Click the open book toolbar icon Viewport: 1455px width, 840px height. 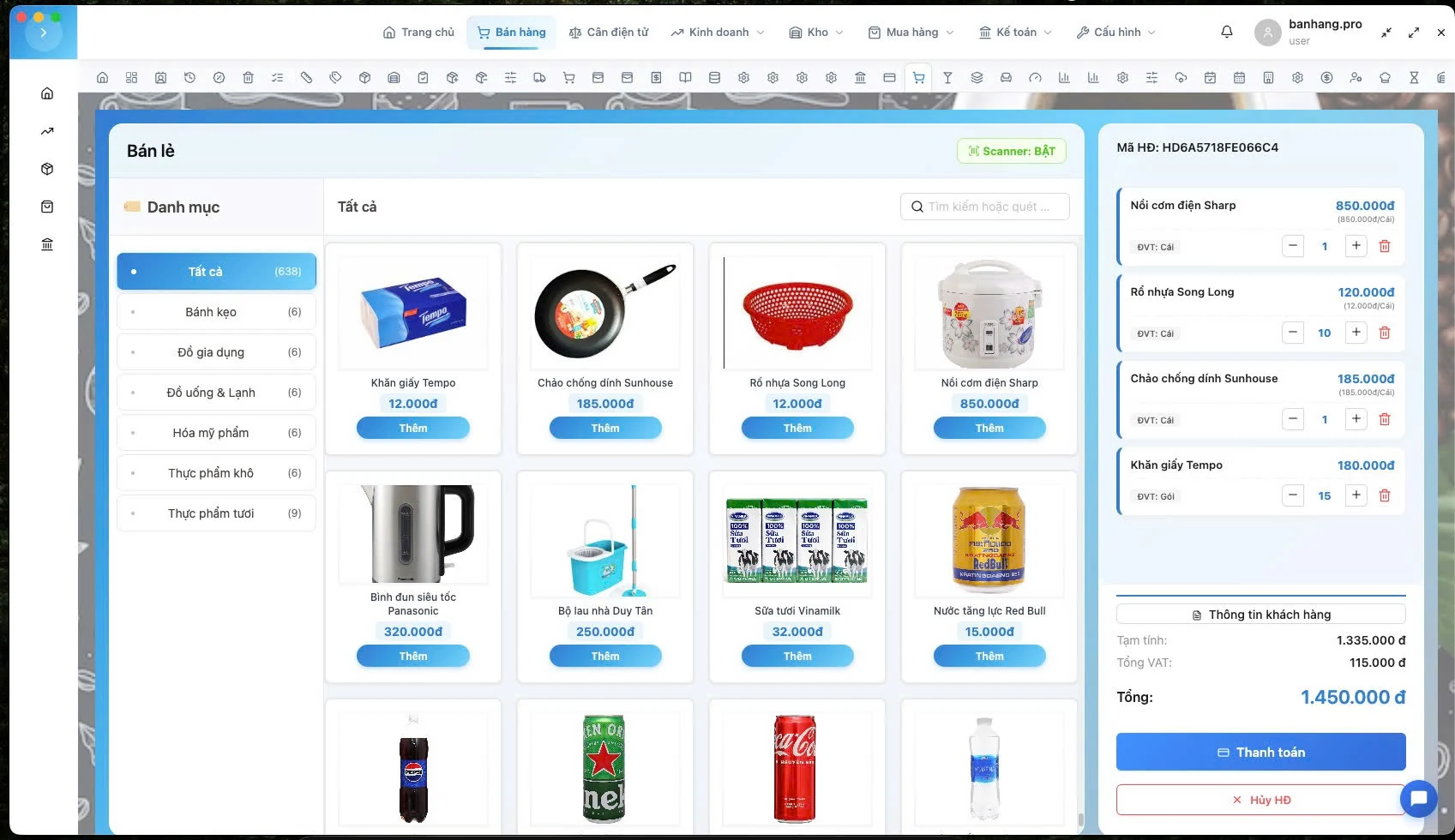tap(685, 77)
